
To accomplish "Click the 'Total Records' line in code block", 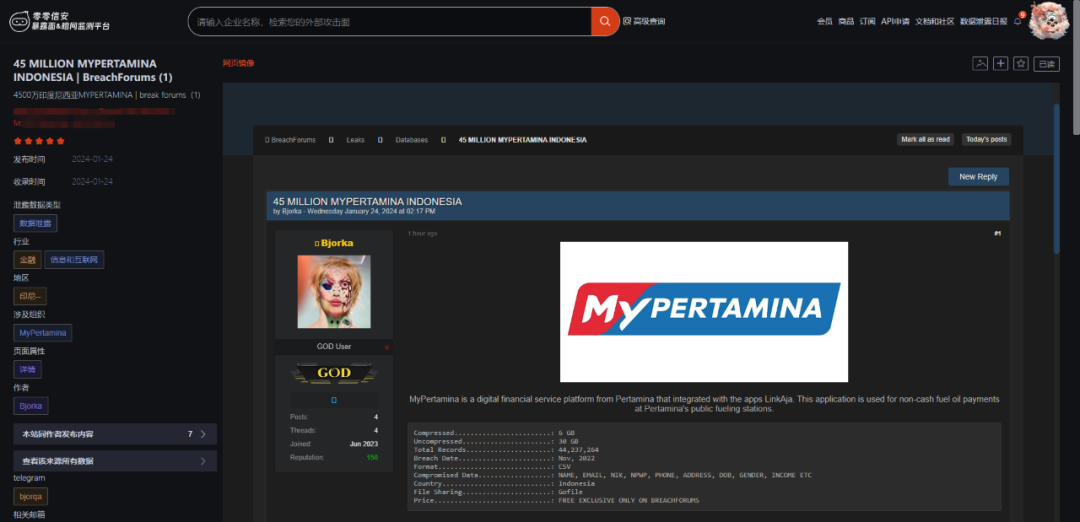I will pos(506,450).
